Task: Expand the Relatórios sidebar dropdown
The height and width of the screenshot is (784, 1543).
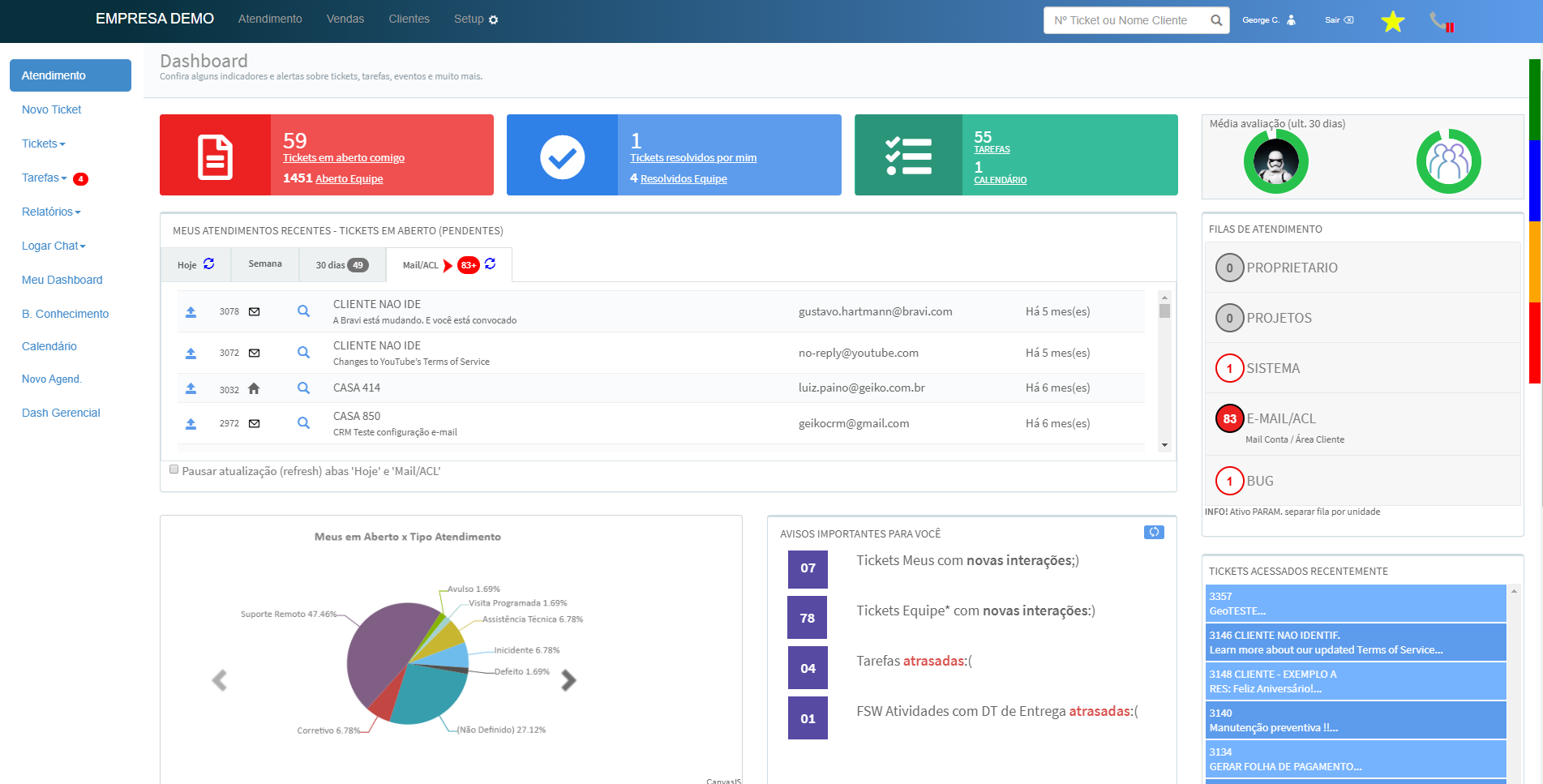Action: (x=51, y=212)
